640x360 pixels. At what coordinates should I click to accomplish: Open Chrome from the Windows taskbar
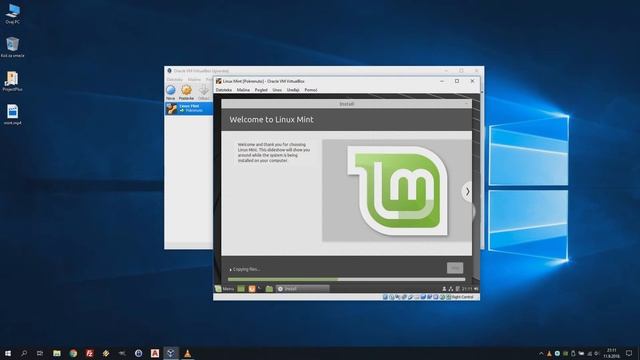pos(73,353)
